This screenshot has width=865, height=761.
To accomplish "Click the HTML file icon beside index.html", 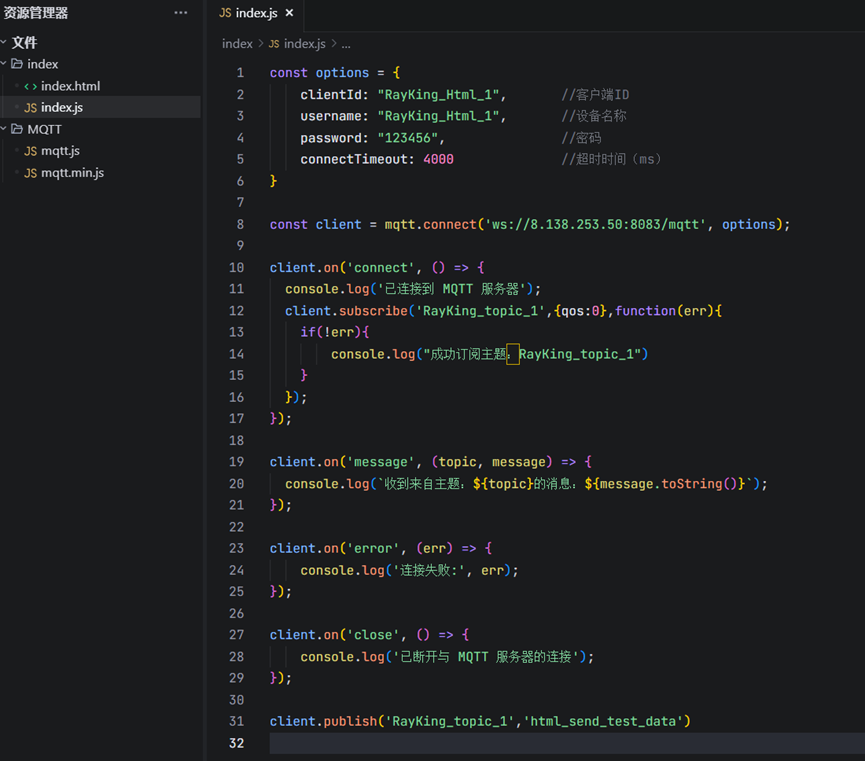I will [x=31, y=86].
